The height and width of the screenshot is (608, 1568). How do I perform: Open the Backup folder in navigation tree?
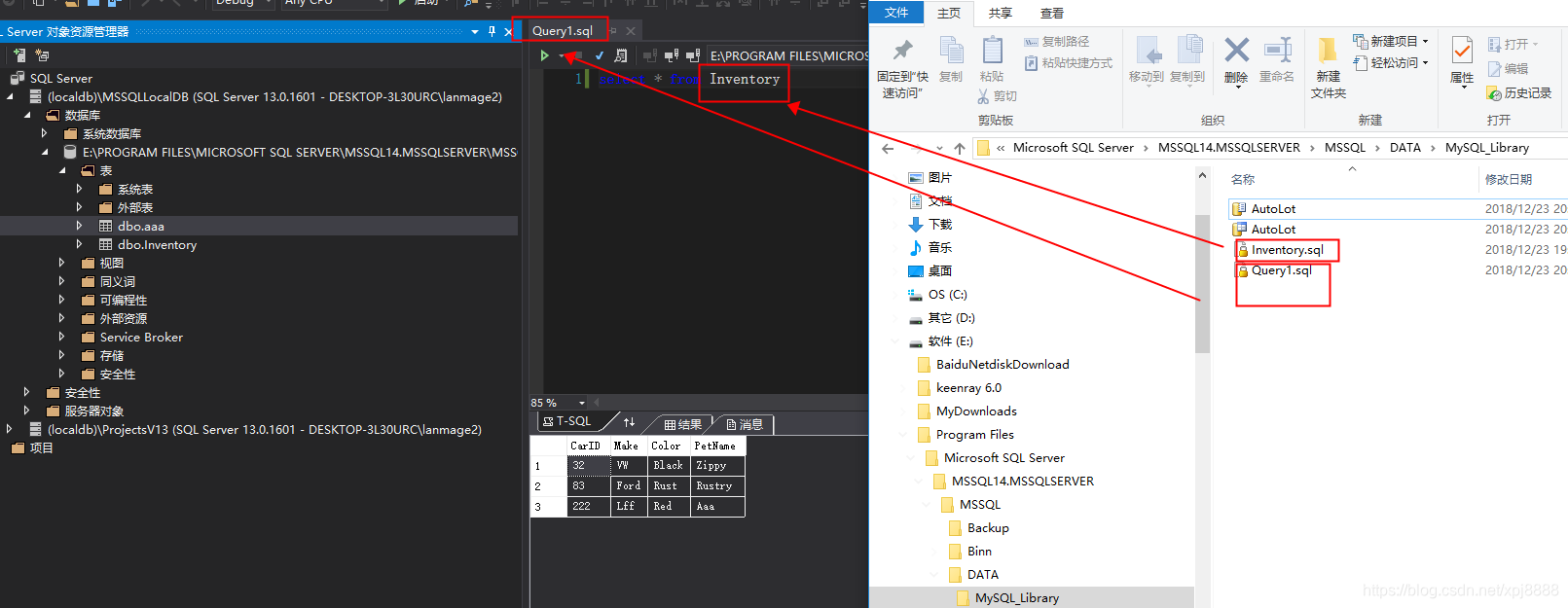coord(988,528)
